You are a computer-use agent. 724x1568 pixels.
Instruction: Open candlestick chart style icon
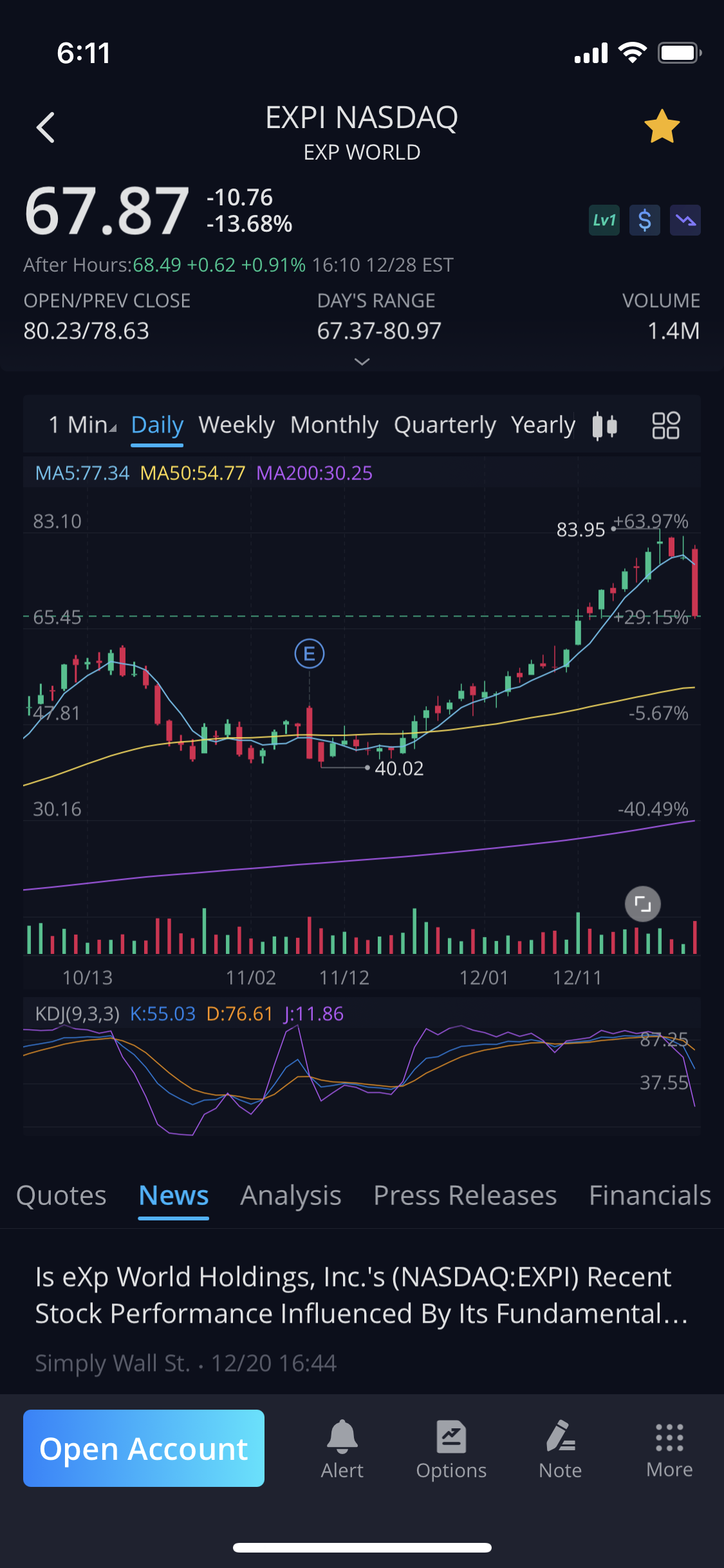(x=604, y=425)
